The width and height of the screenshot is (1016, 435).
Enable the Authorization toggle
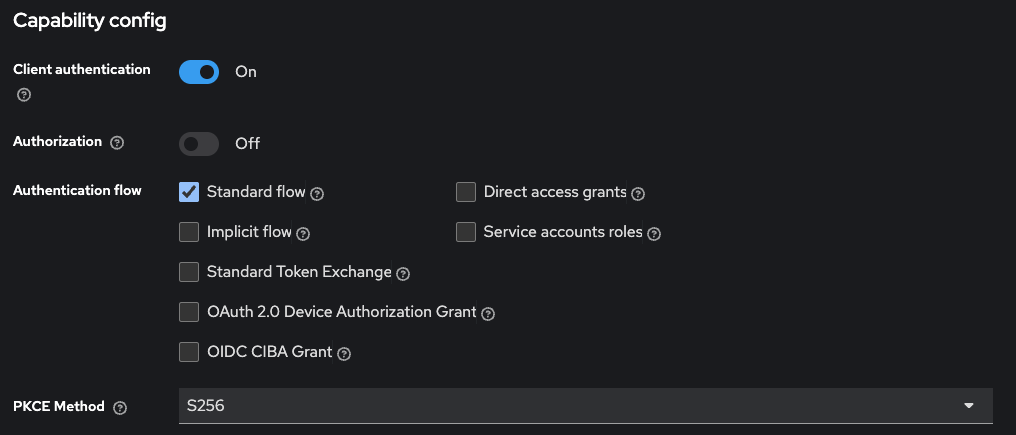199,144
